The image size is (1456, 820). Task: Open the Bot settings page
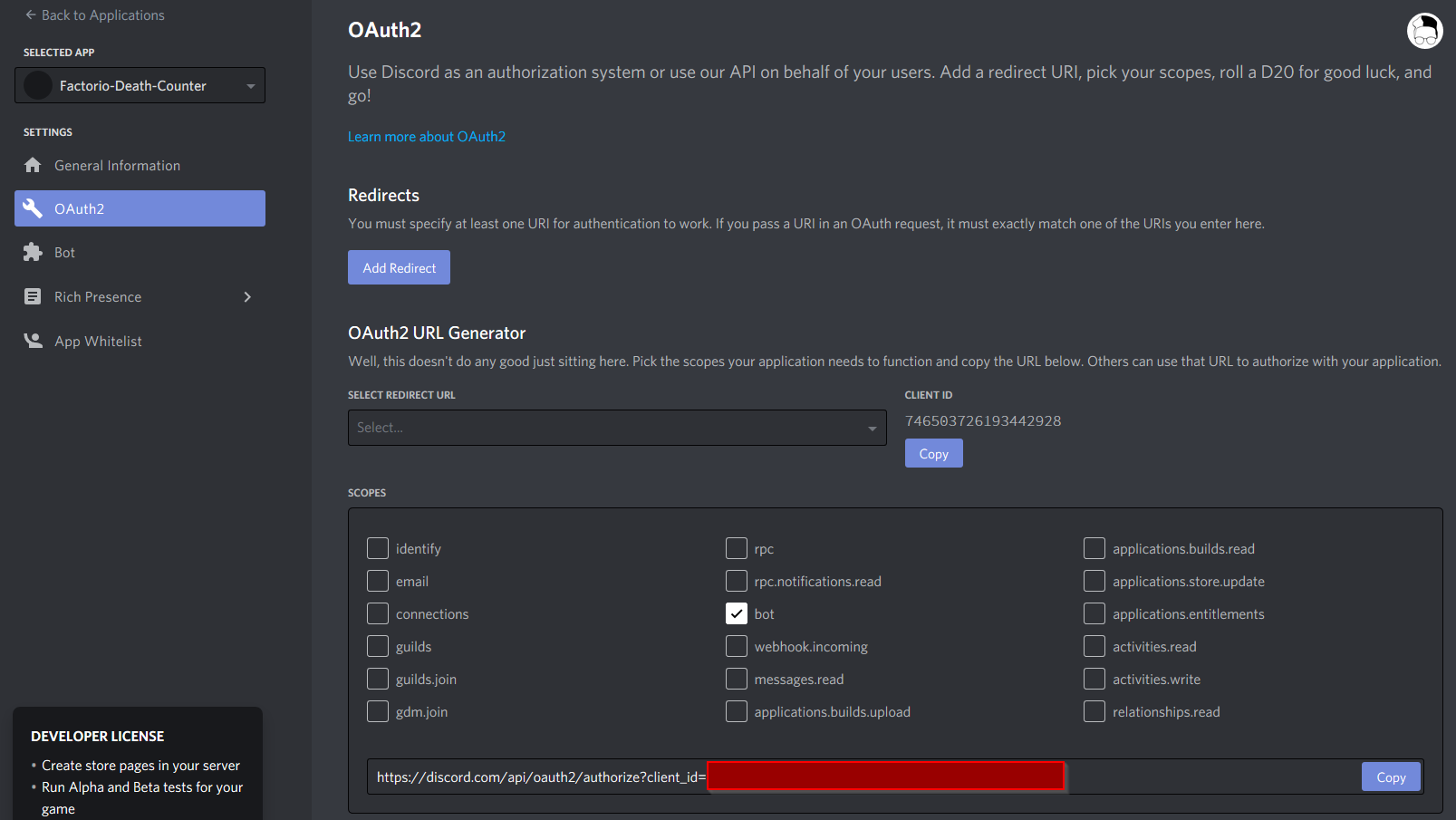tap(140, 252)
